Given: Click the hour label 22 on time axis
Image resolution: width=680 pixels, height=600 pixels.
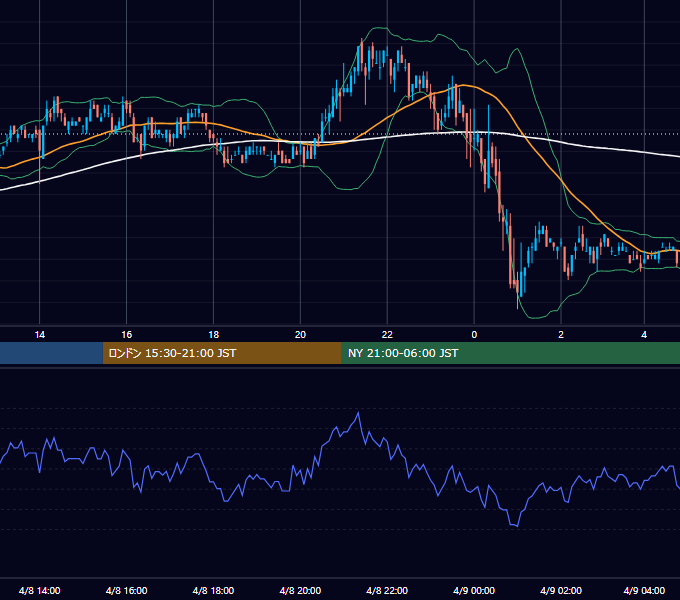Looking at the screenshot, I should (x=387, y=335).
